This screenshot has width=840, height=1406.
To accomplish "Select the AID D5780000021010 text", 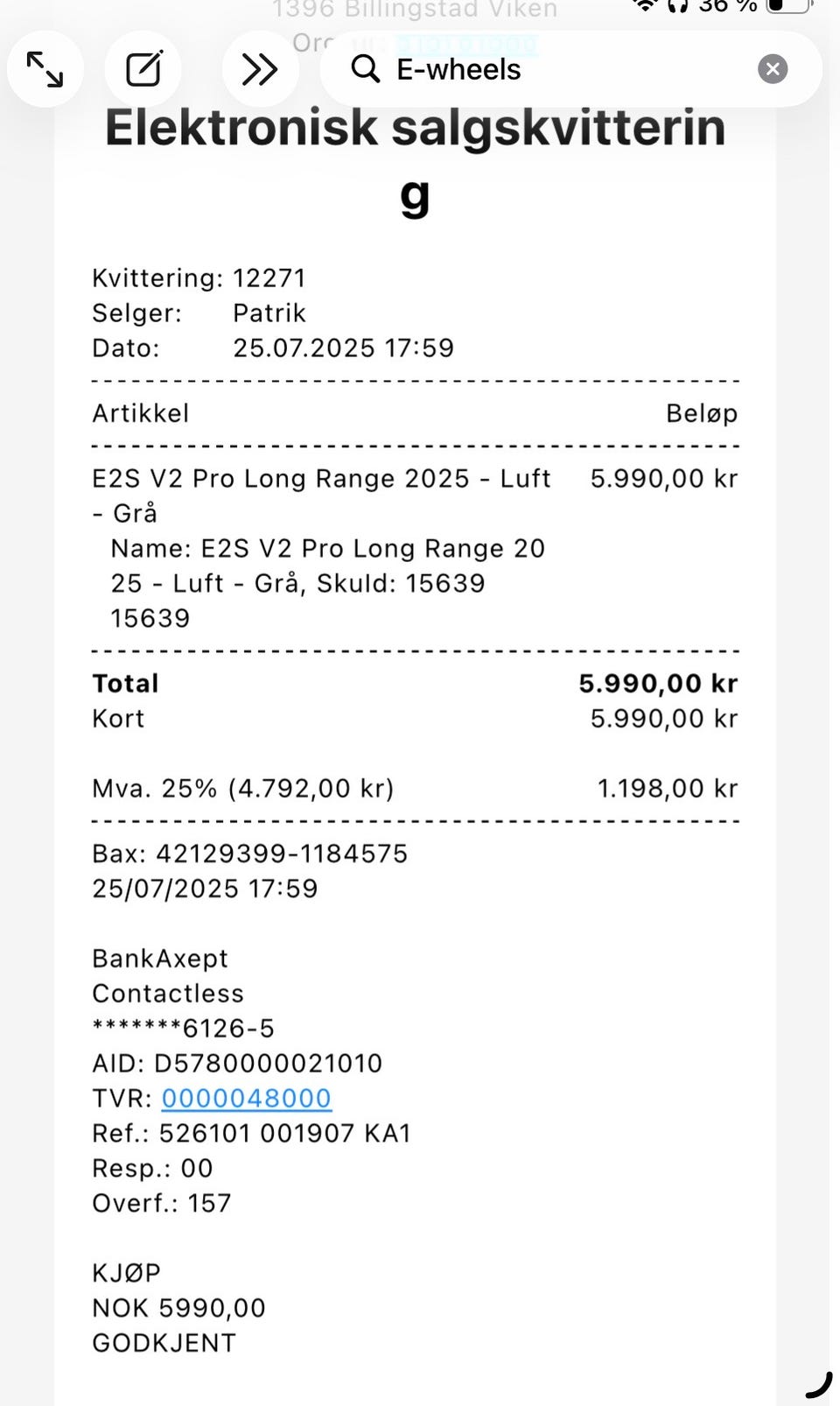I will point(237,1063).
